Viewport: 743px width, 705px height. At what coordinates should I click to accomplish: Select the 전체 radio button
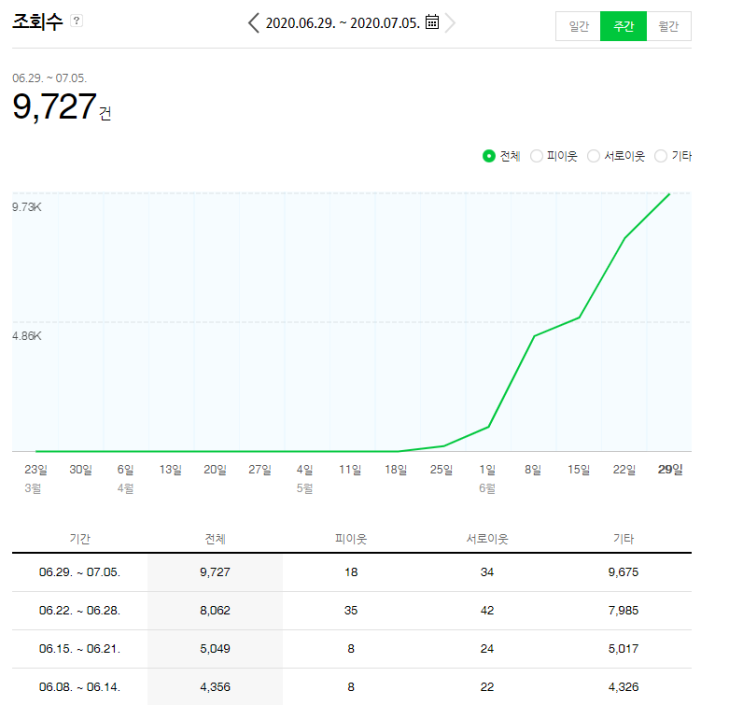click(x=489, y=156)
